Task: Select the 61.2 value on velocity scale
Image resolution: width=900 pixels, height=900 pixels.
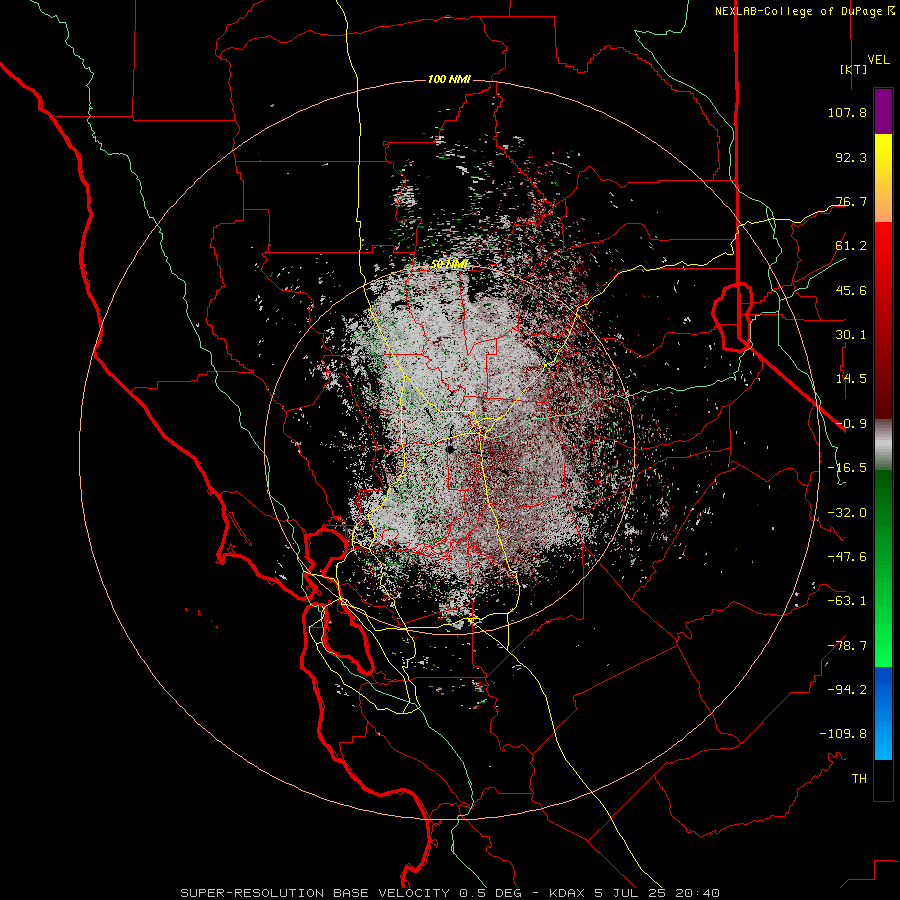Action: click(x=851, y=246)
